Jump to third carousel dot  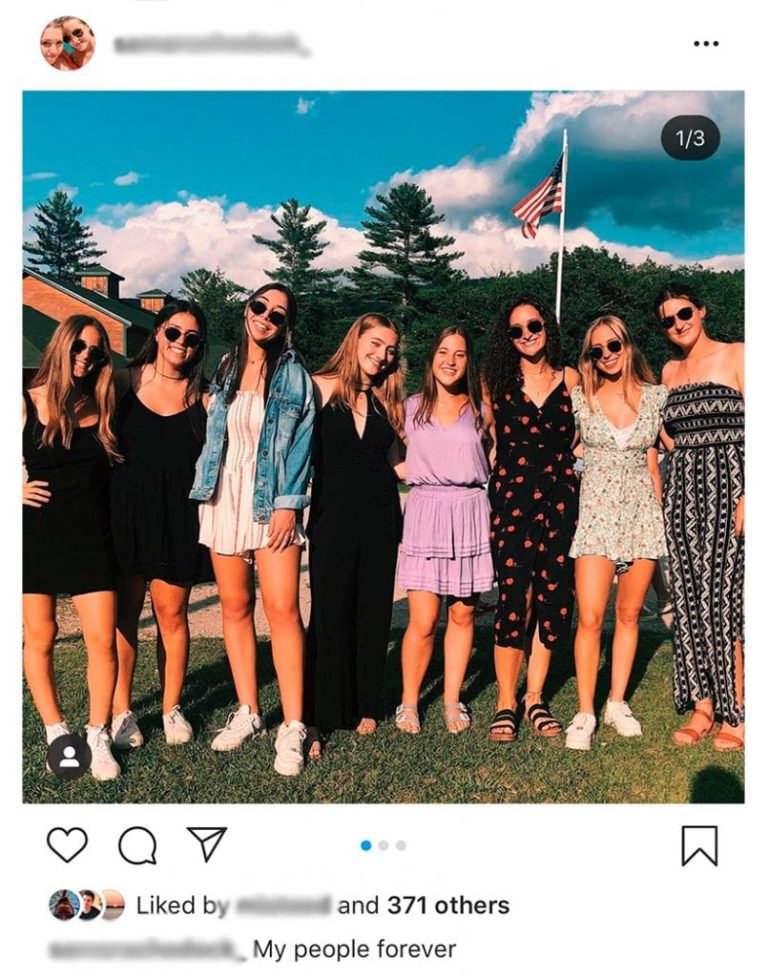400,846
